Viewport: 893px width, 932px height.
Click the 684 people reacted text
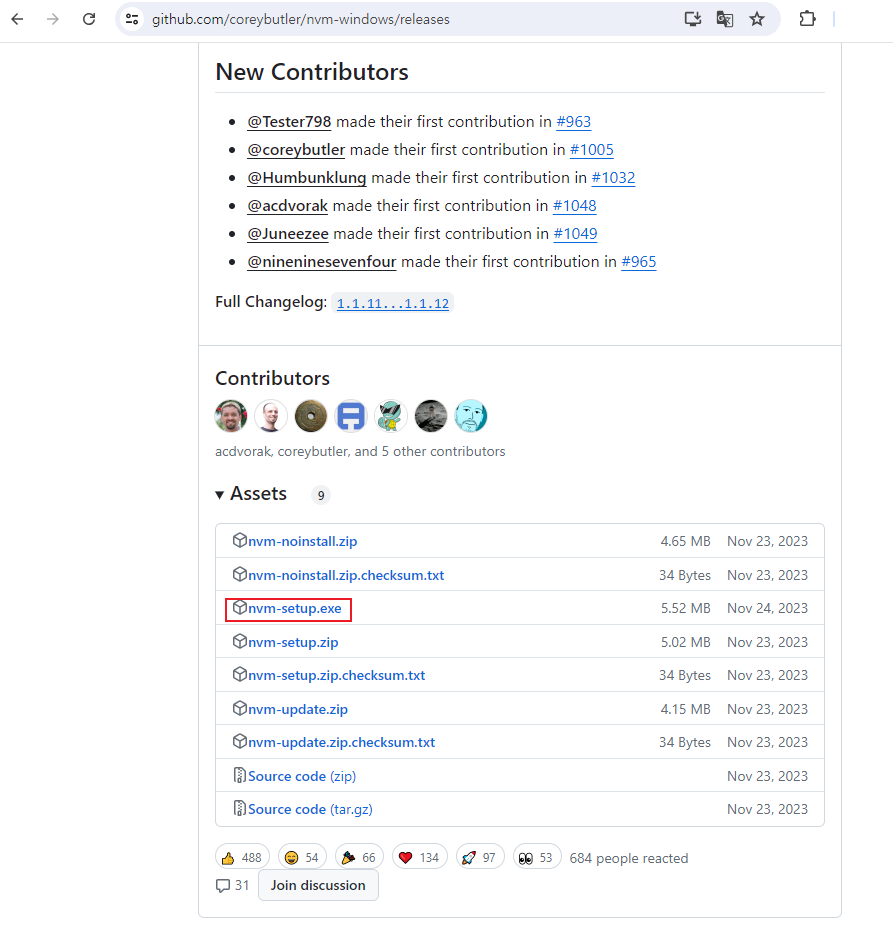pyautogui.click(x=628, y=858)
